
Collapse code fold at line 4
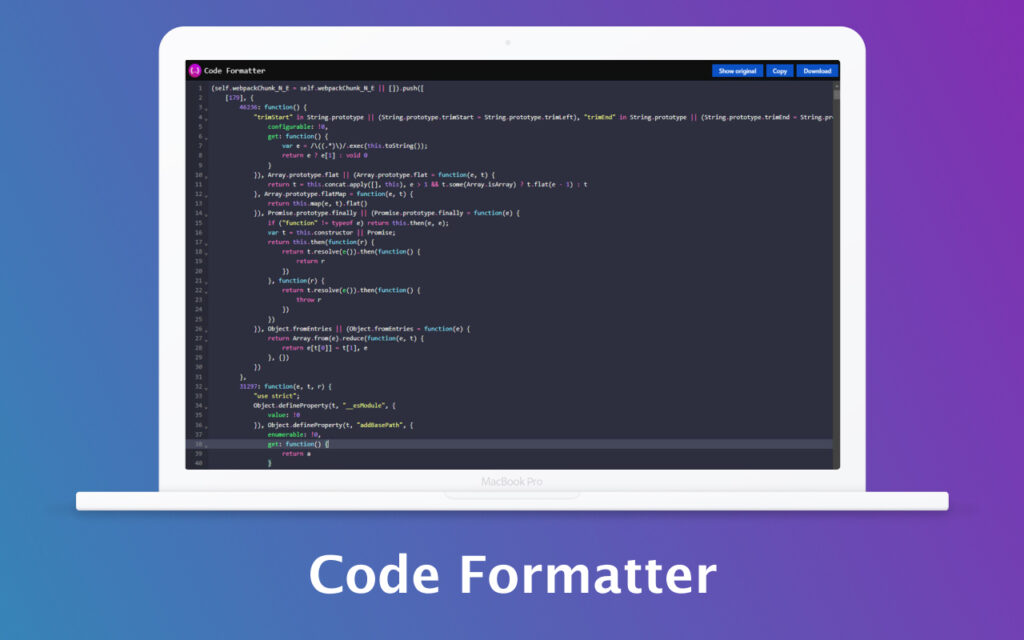(x=206, y=118)
